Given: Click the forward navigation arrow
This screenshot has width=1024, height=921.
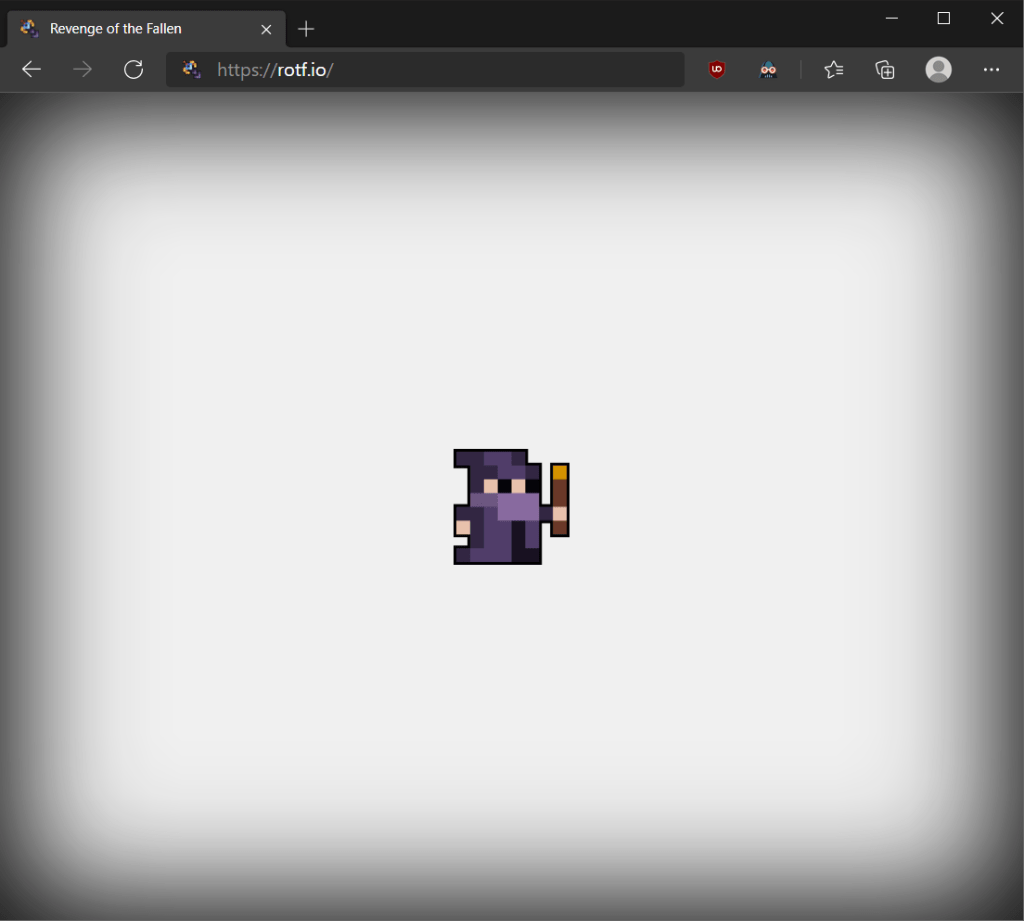Looking at the screenshot, I should (x=83, y=69).
